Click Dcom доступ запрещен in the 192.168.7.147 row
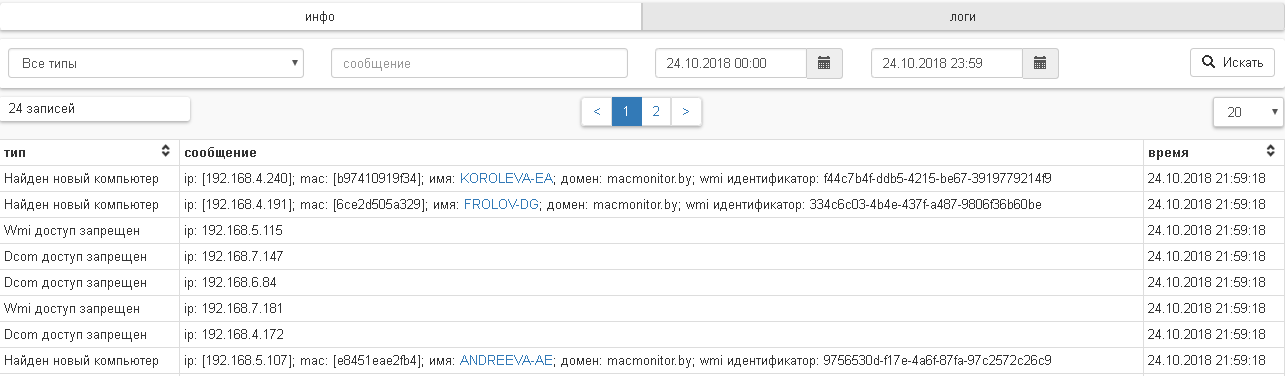This screenshot has height=376, width=1285. (76, 257)
